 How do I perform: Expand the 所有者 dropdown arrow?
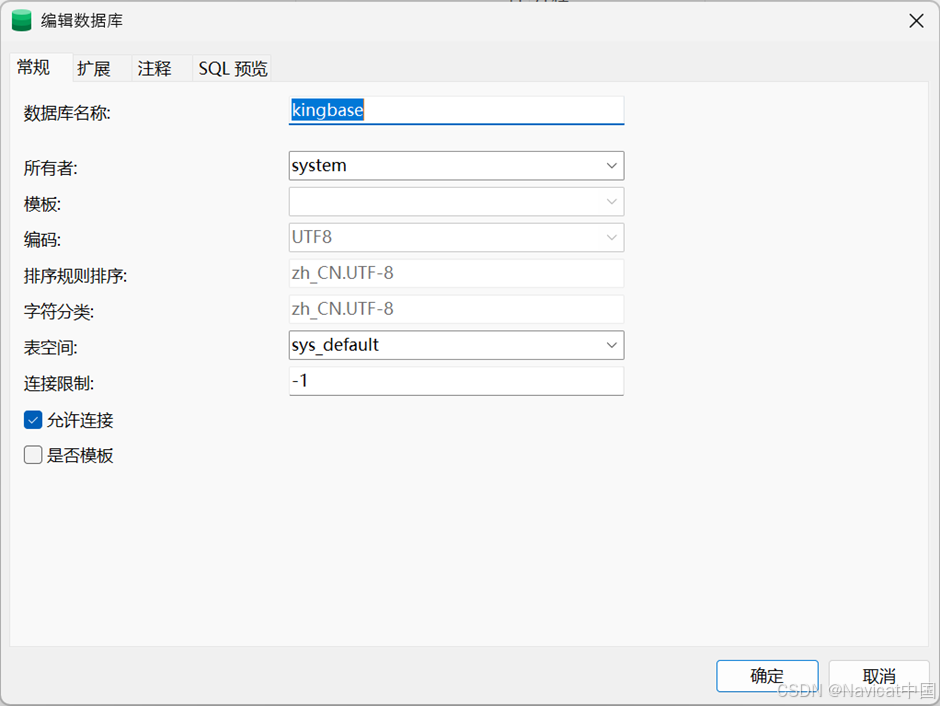611,166
